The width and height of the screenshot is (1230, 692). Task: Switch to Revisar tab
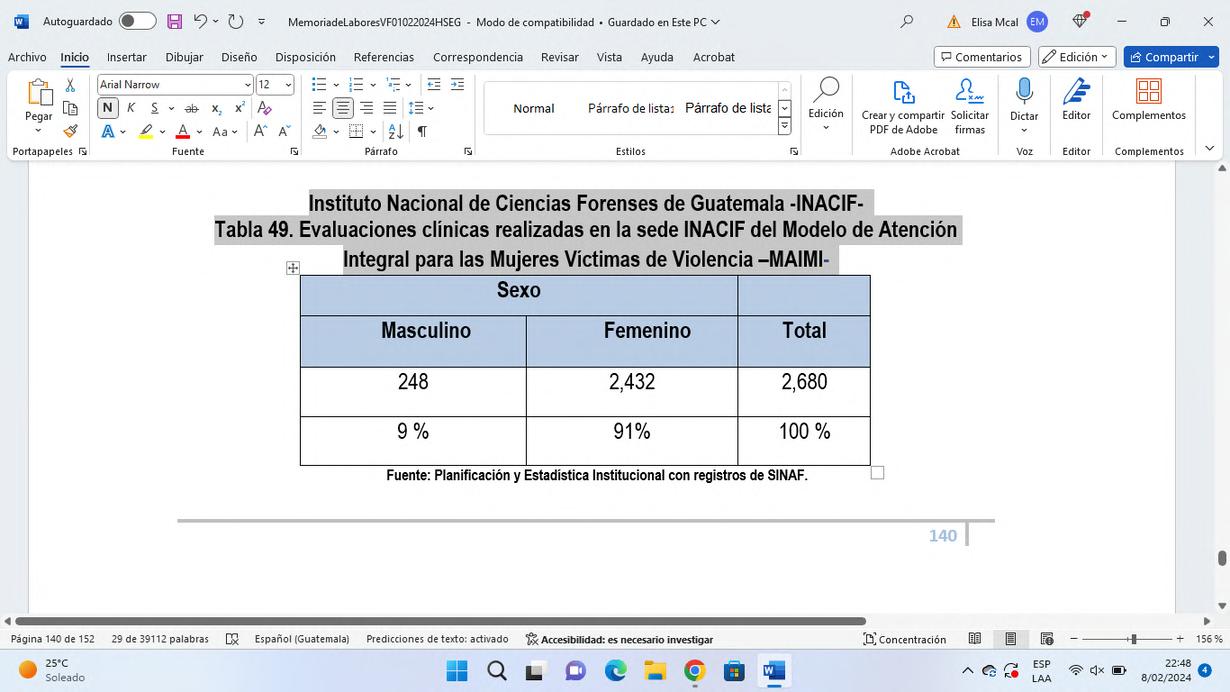pyautogui.click(x=560, y=57)
